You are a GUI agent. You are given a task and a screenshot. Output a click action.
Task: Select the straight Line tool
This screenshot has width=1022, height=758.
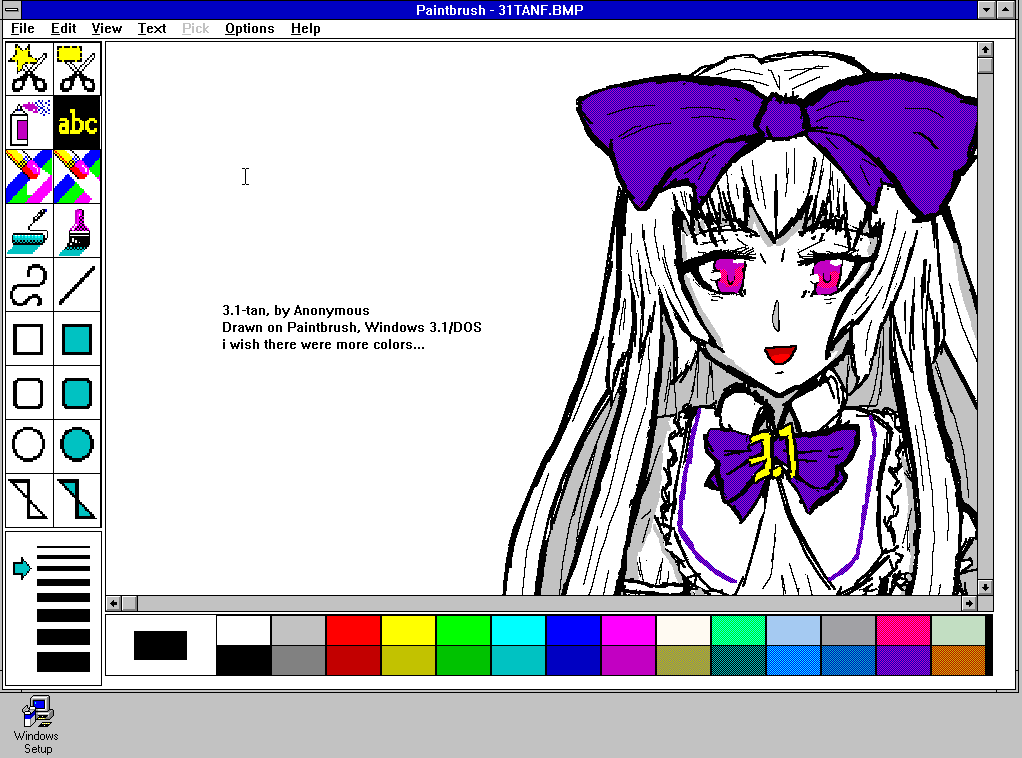(78, 285)
